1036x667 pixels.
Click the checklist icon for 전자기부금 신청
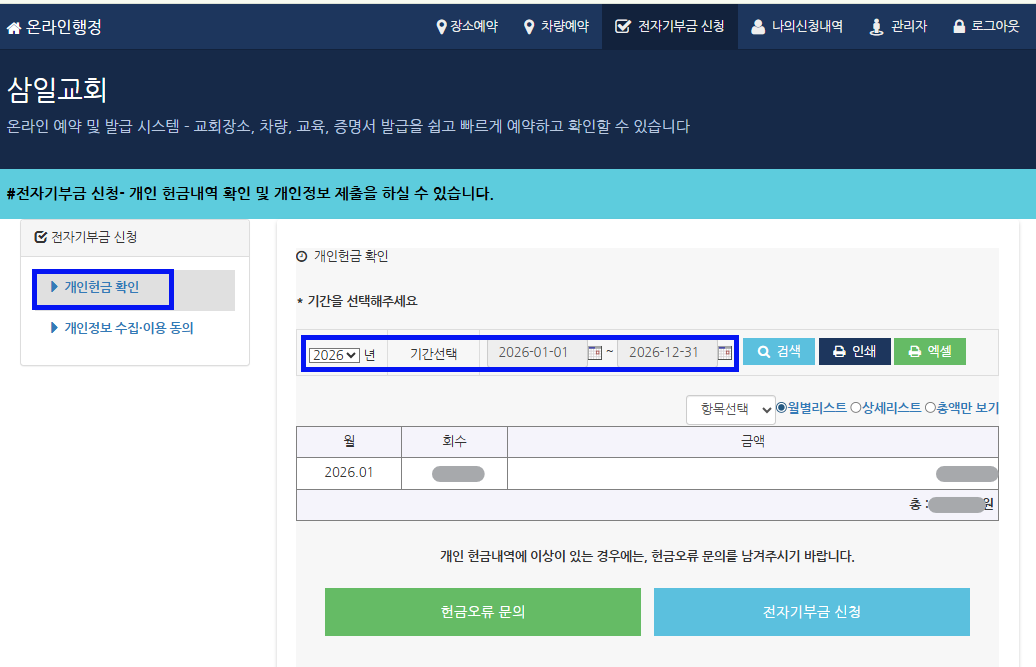tap(621, 27)
